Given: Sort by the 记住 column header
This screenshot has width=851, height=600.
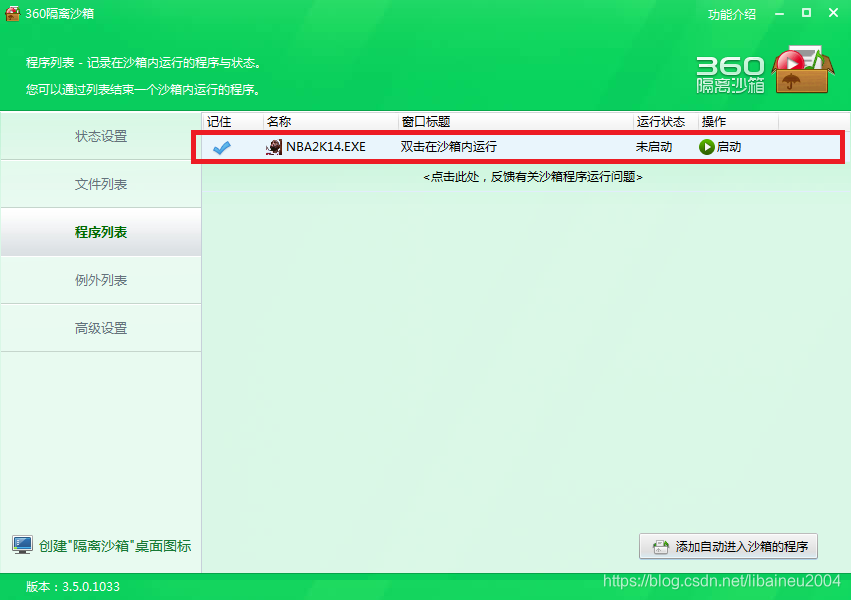Looking at the screenshot, I should pyautogui.click(x=232, y=122).
